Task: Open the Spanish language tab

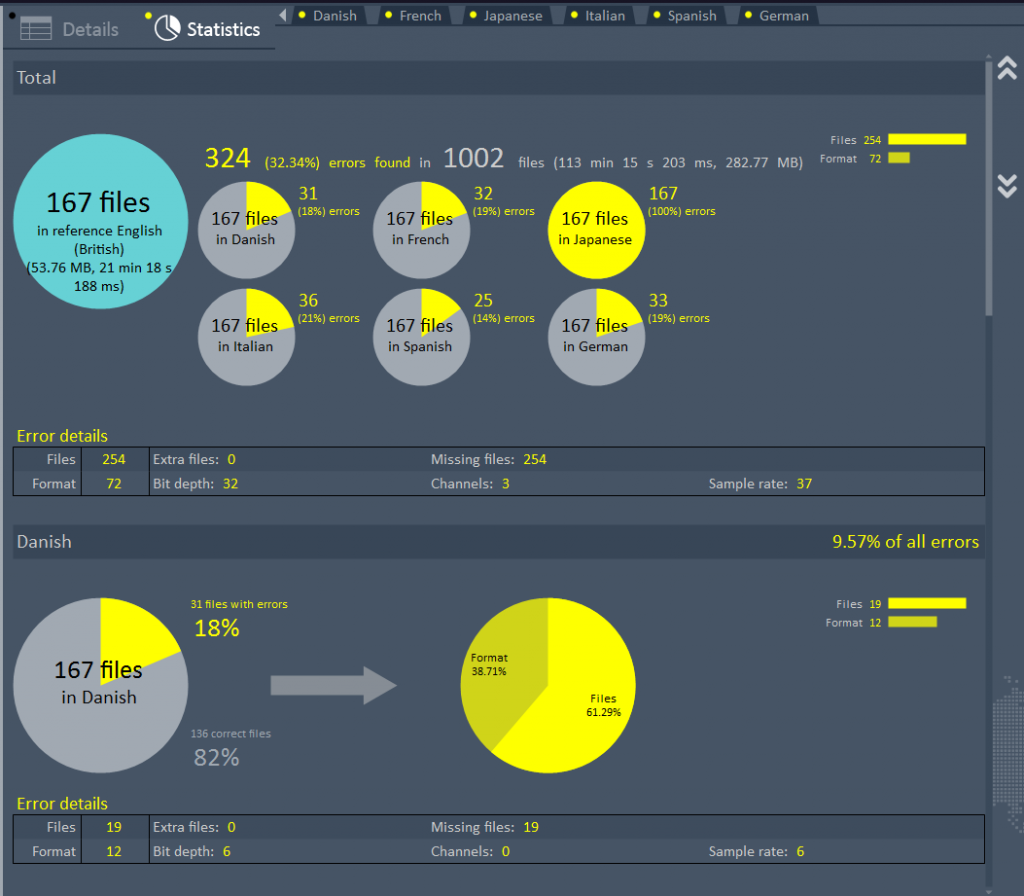Action: (x=691, y=16)
